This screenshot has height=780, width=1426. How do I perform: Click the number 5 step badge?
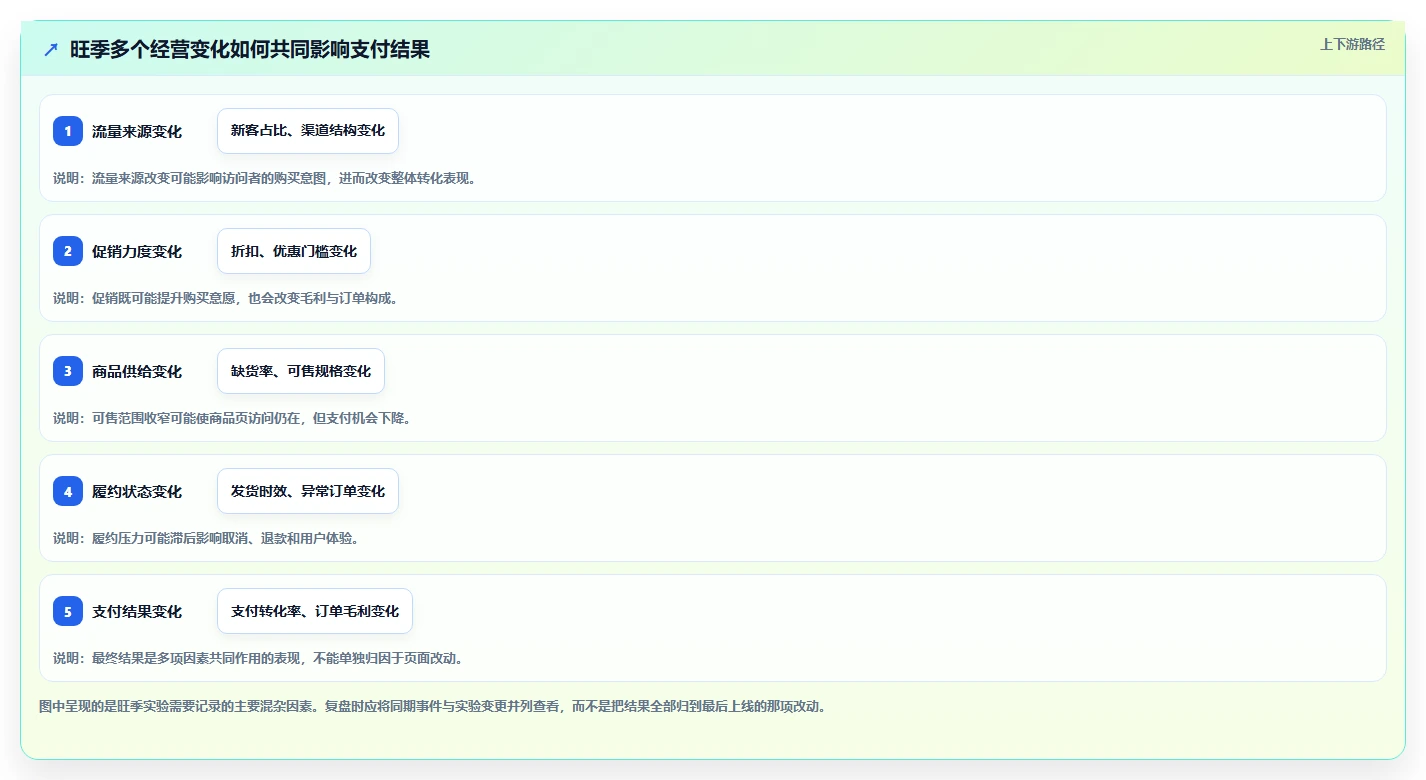click(68, 611)
